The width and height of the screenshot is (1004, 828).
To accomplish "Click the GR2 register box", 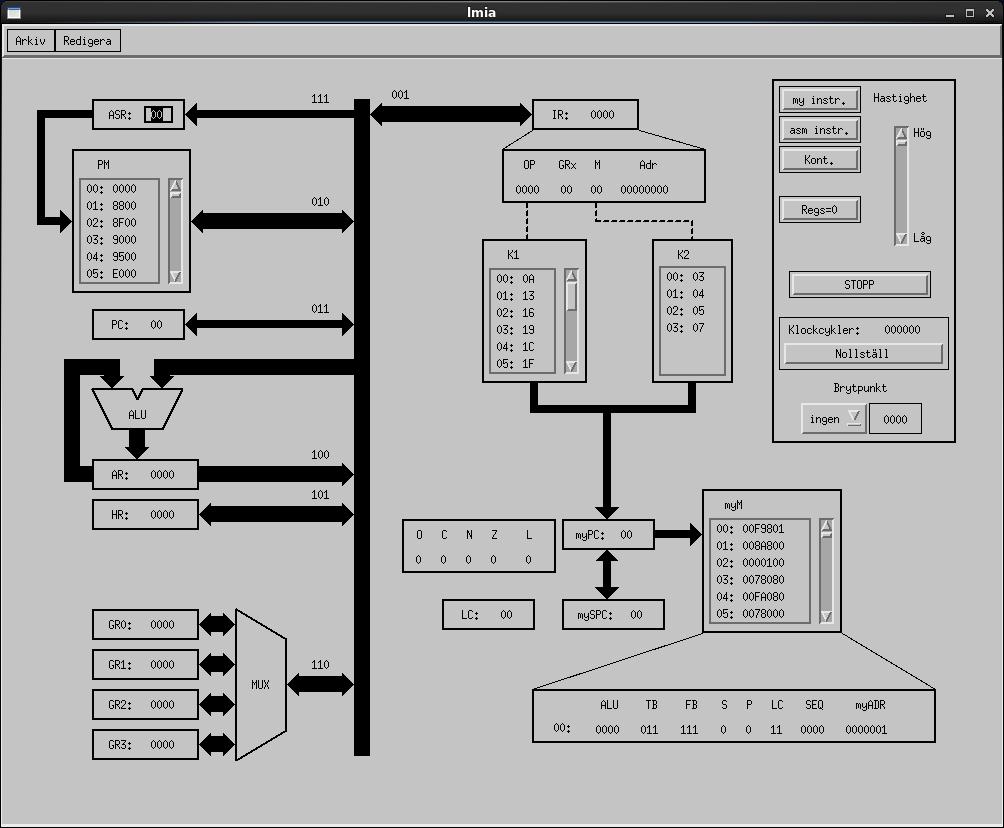I will 145,704.
